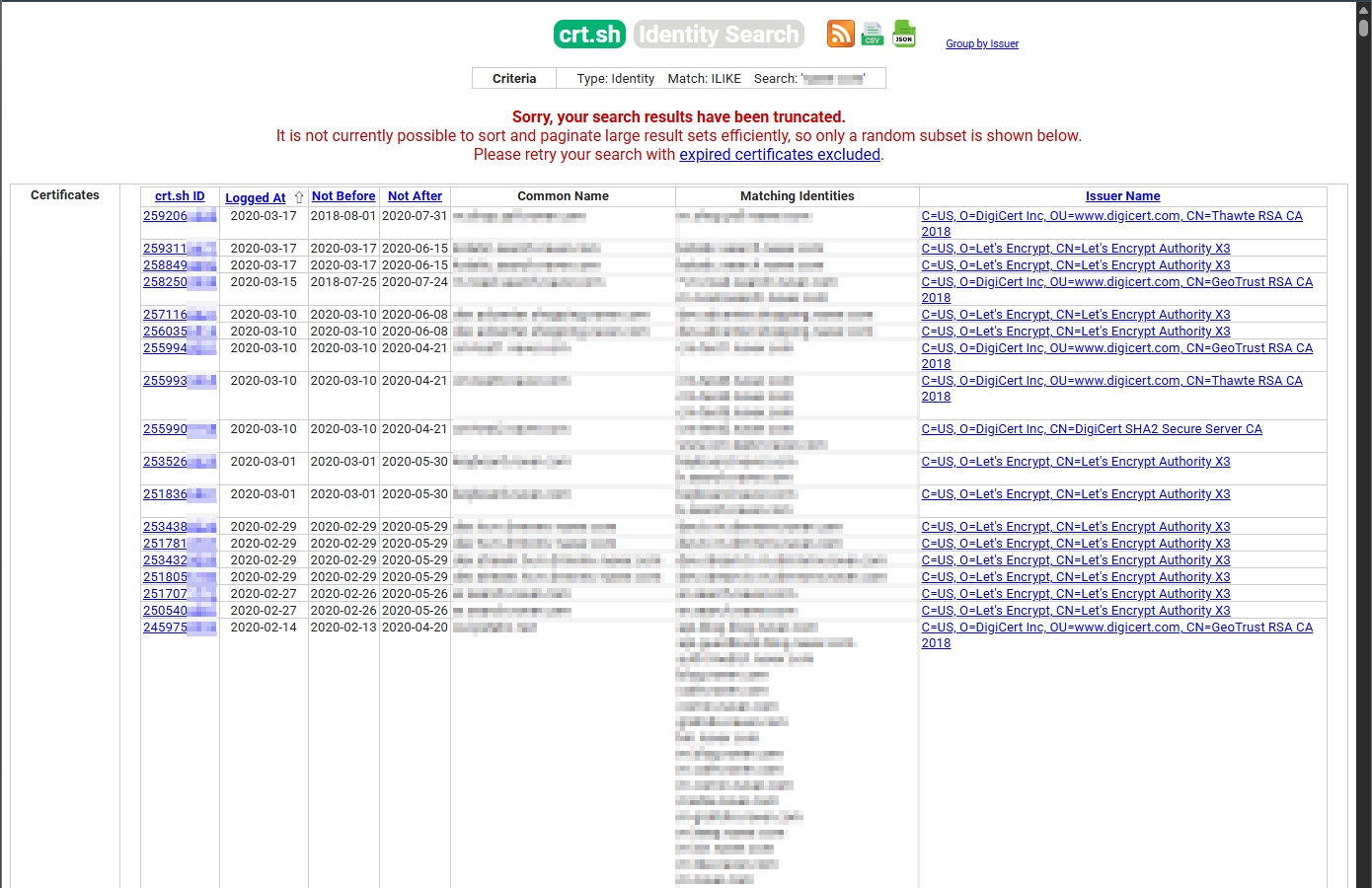Viewport: 1372px width, 888px height.
Task: Open Let's Encrypt issuer for row 258849
Action: click(x=1076, y=265)
